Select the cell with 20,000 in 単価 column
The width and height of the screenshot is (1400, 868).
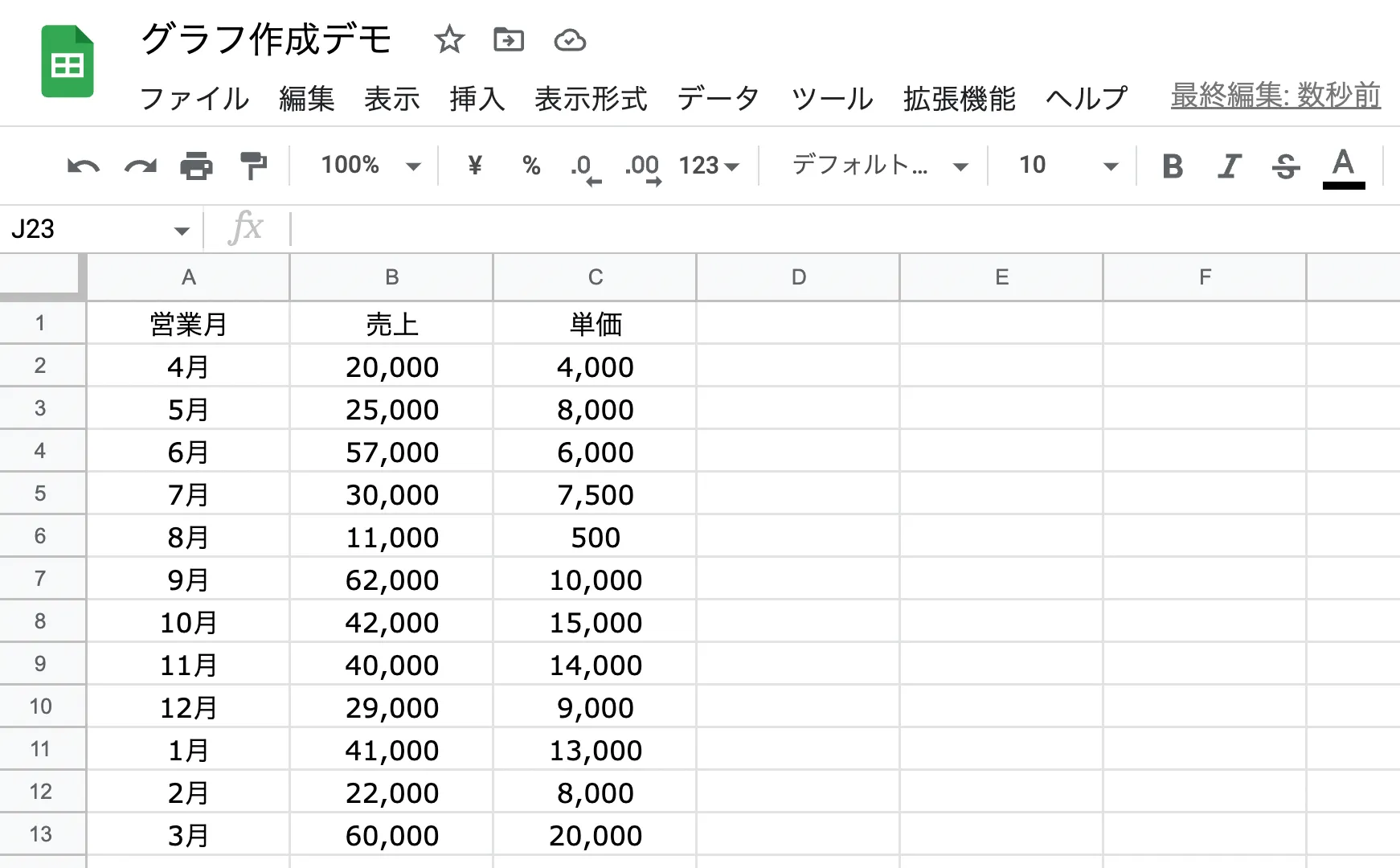[x=595, y=834]
